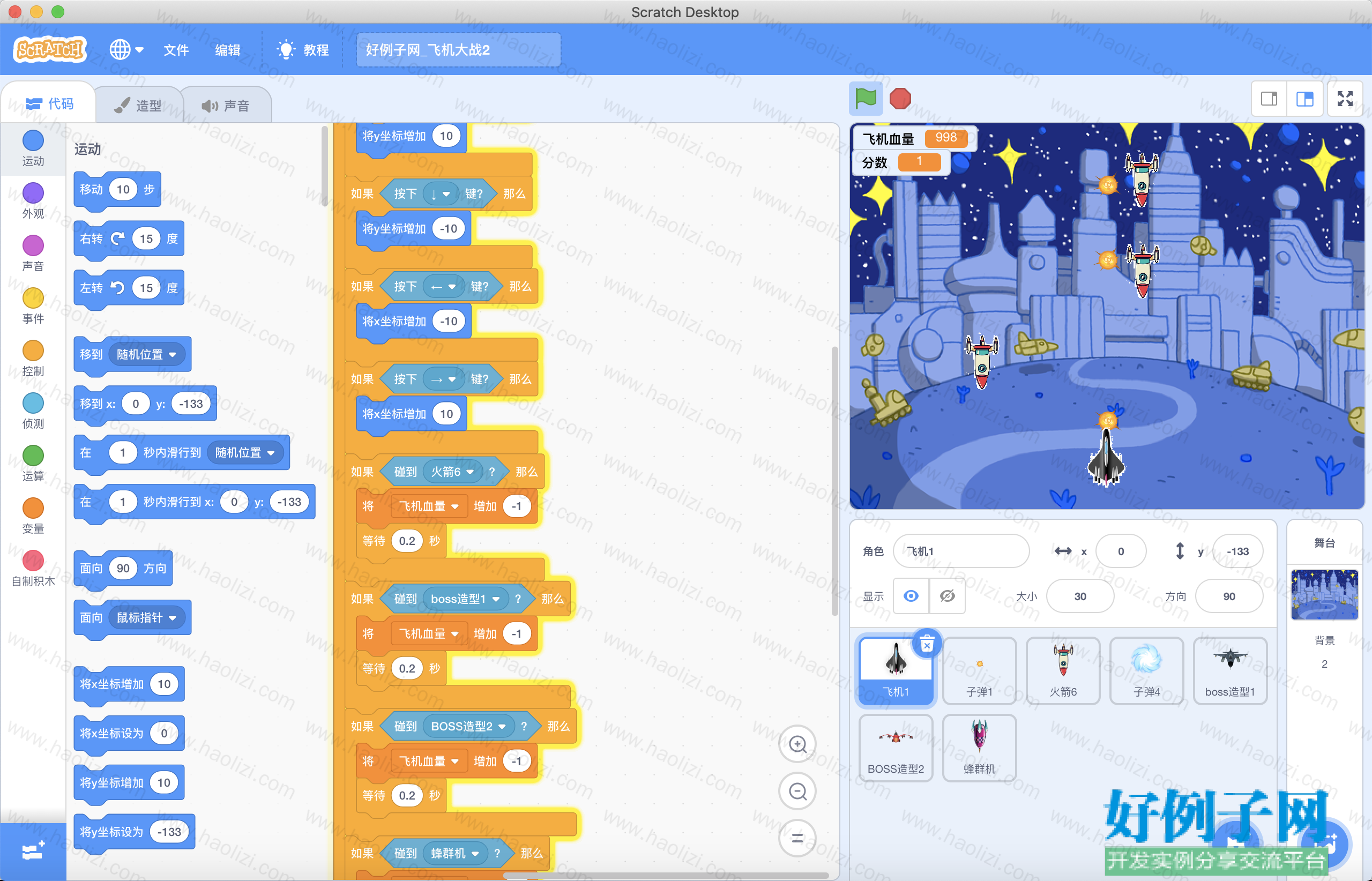Open the language globe menu
This screenshot has width=1372, height=881.
tap(126, 50)
